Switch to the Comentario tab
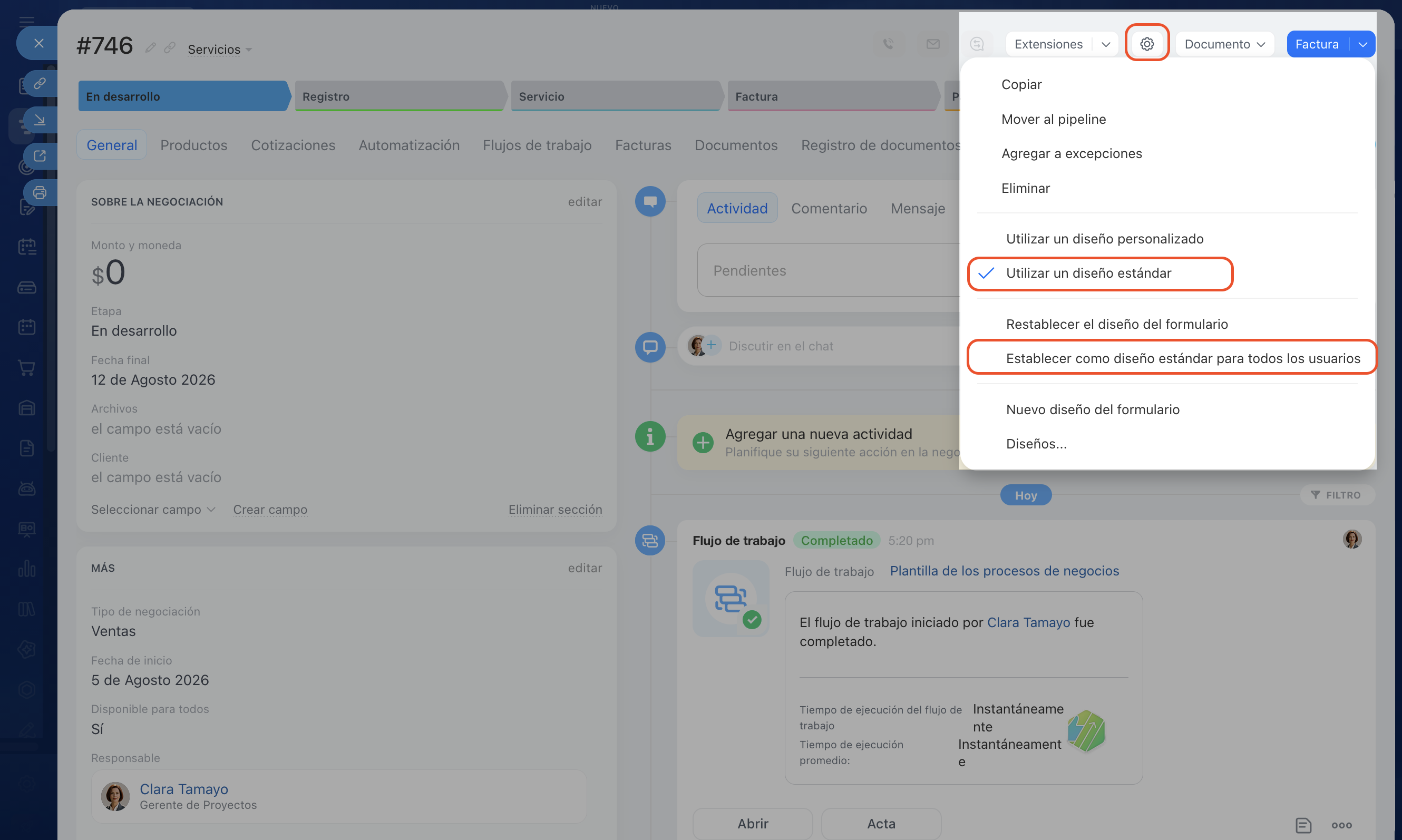Viewport: 1402px width, 840px height. (x=829, y=208)
